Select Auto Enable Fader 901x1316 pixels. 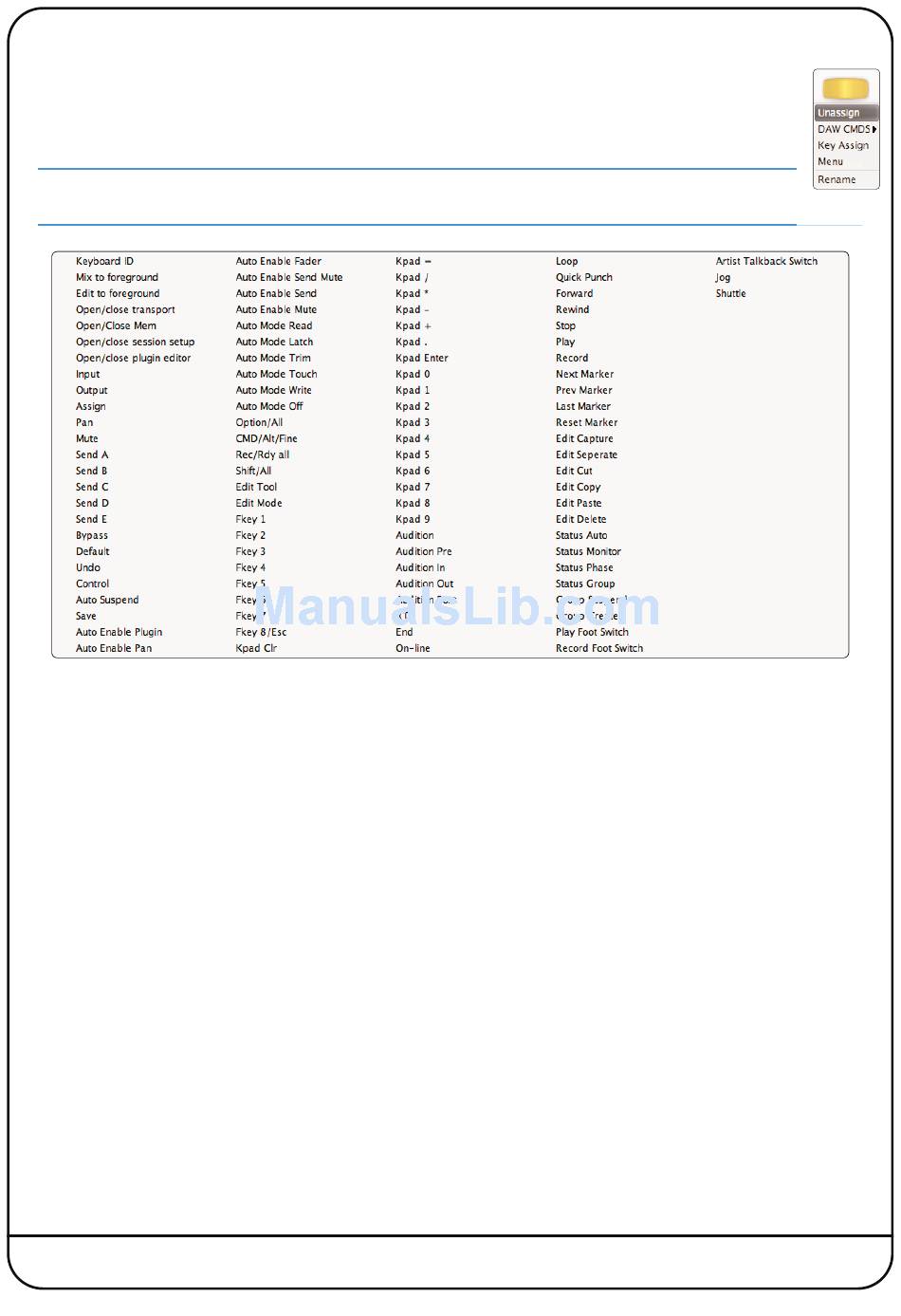tap(278, 261)
